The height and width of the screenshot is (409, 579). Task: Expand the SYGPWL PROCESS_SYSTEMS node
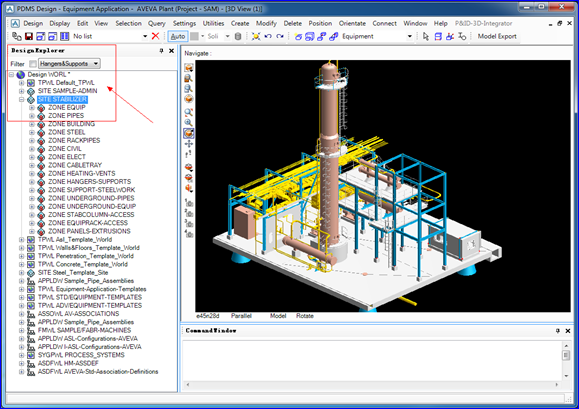(x=21, y=355)
